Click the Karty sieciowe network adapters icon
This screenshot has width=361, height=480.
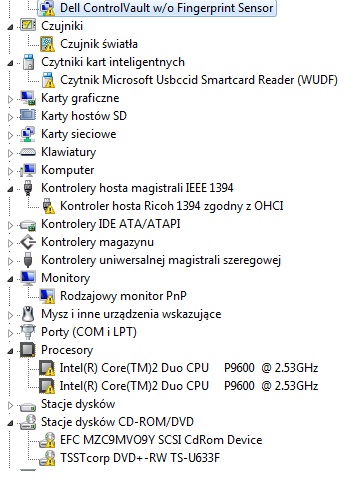coord(28,134)
